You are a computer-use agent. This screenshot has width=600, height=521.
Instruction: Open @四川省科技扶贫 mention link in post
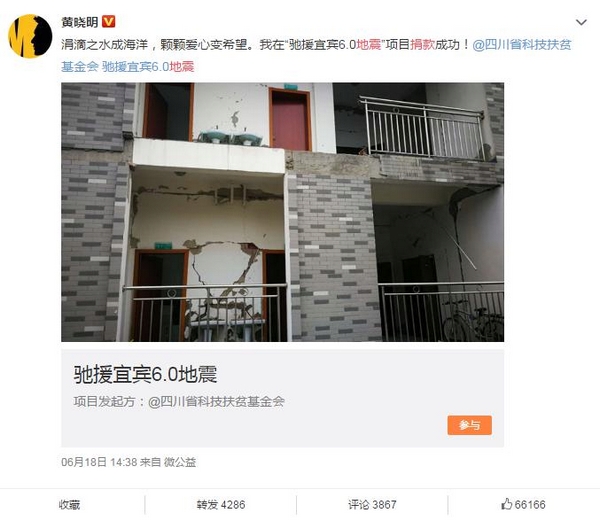pyautogui.click(x=522, y=45)
